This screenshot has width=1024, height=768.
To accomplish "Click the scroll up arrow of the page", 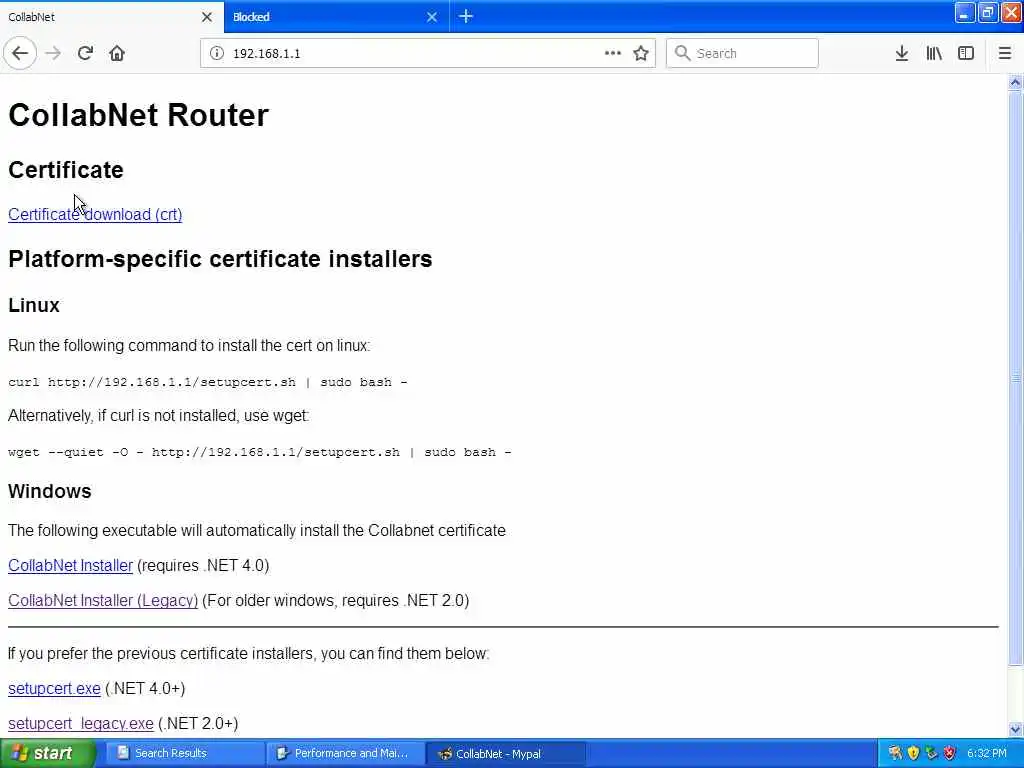I will pyautogui.click(x=1015, y=82).
